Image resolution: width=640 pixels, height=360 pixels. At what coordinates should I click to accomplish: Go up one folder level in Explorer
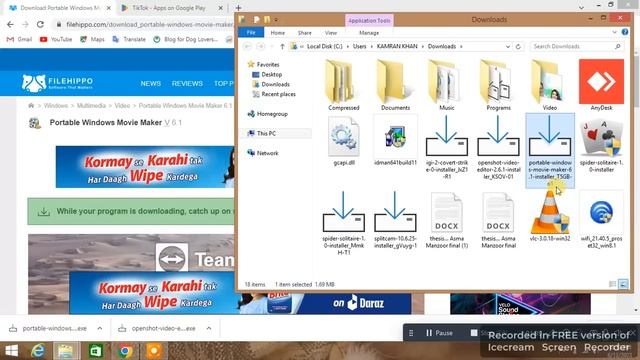click(282, 47)
